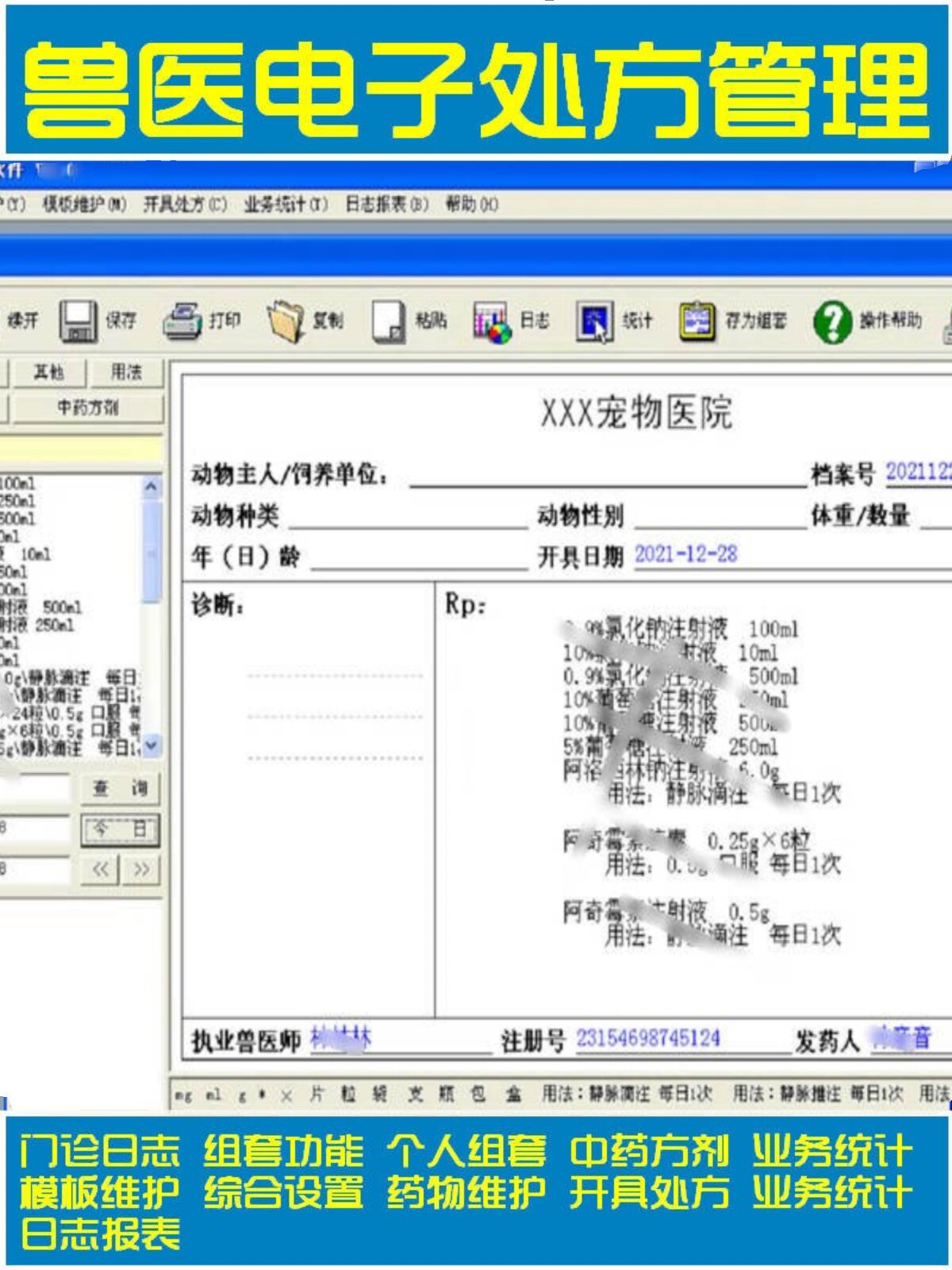Image resolution: width=952 pixels, height=1270 pixels.
Task: Select list row '24粒\0.5g 口服'
Action: (x=70, y=713)
